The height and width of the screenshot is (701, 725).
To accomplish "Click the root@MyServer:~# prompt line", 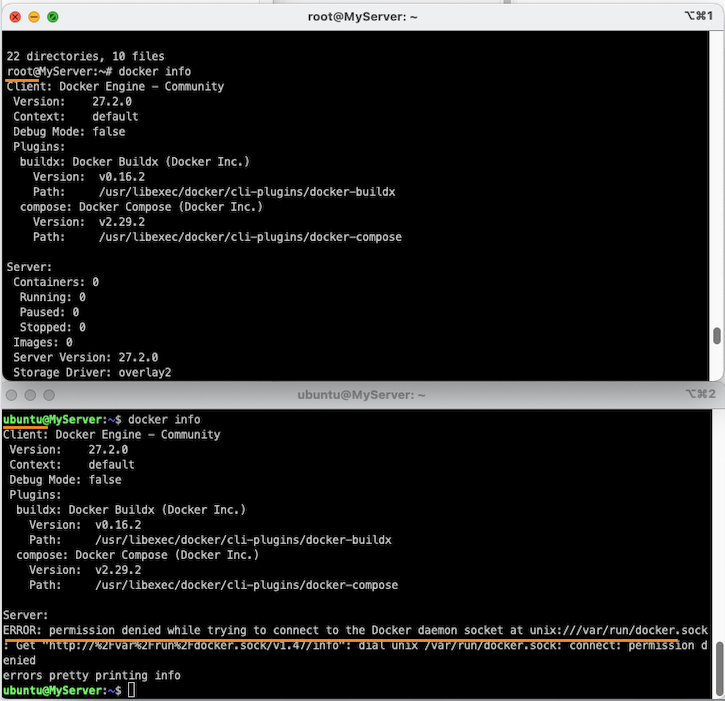I will 98,72.
